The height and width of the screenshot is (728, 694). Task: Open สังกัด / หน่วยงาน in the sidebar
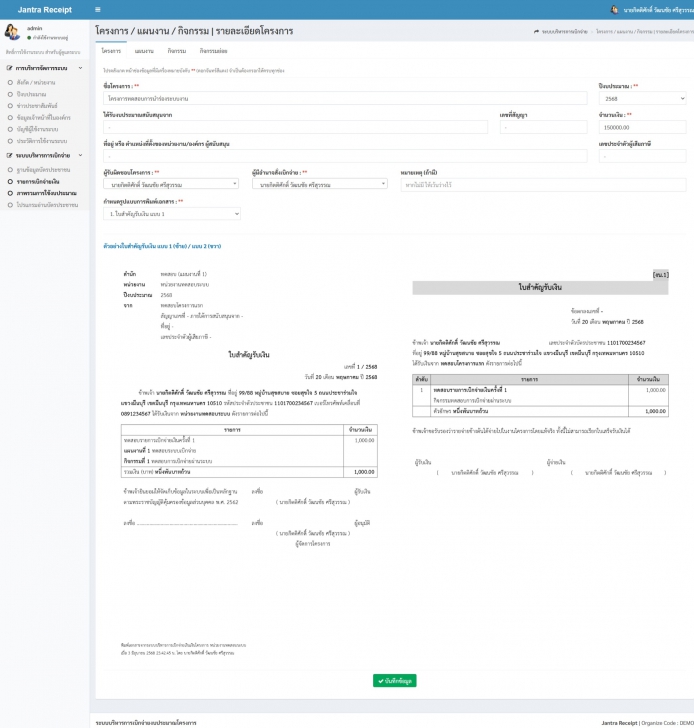(36, 82)
